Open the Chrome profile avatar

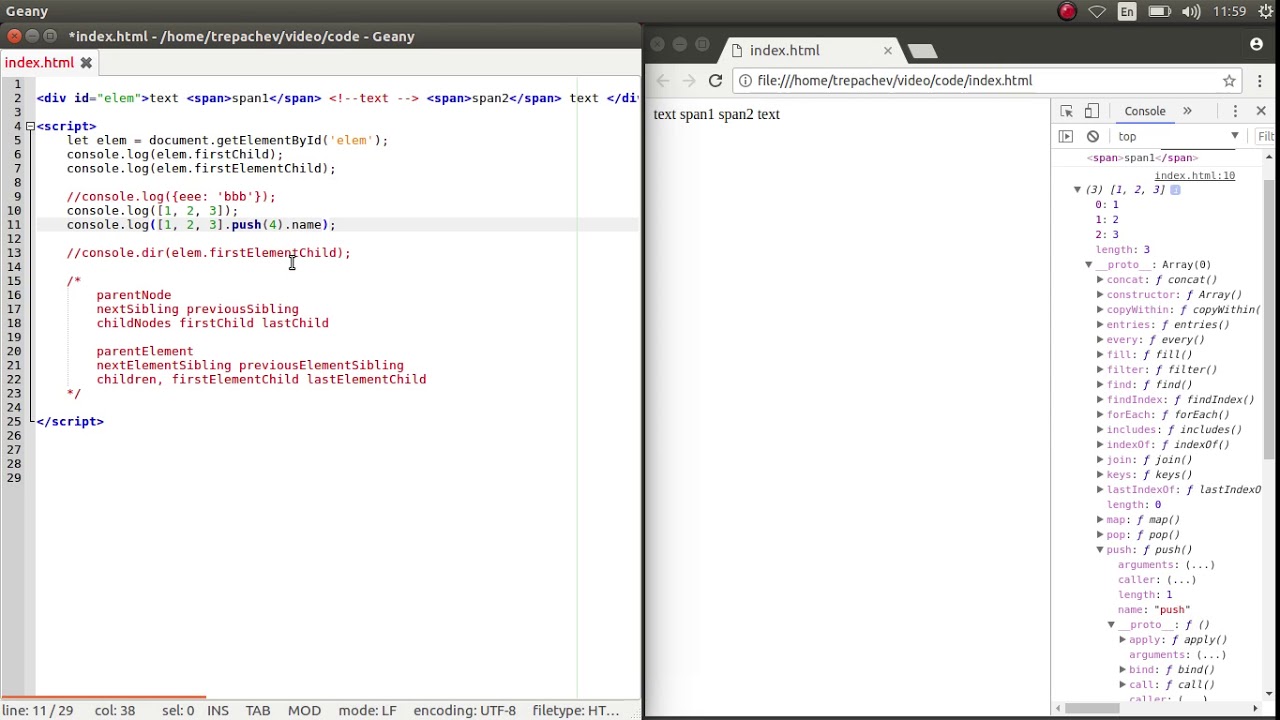pyautogui.click(x=1257, y=44)
